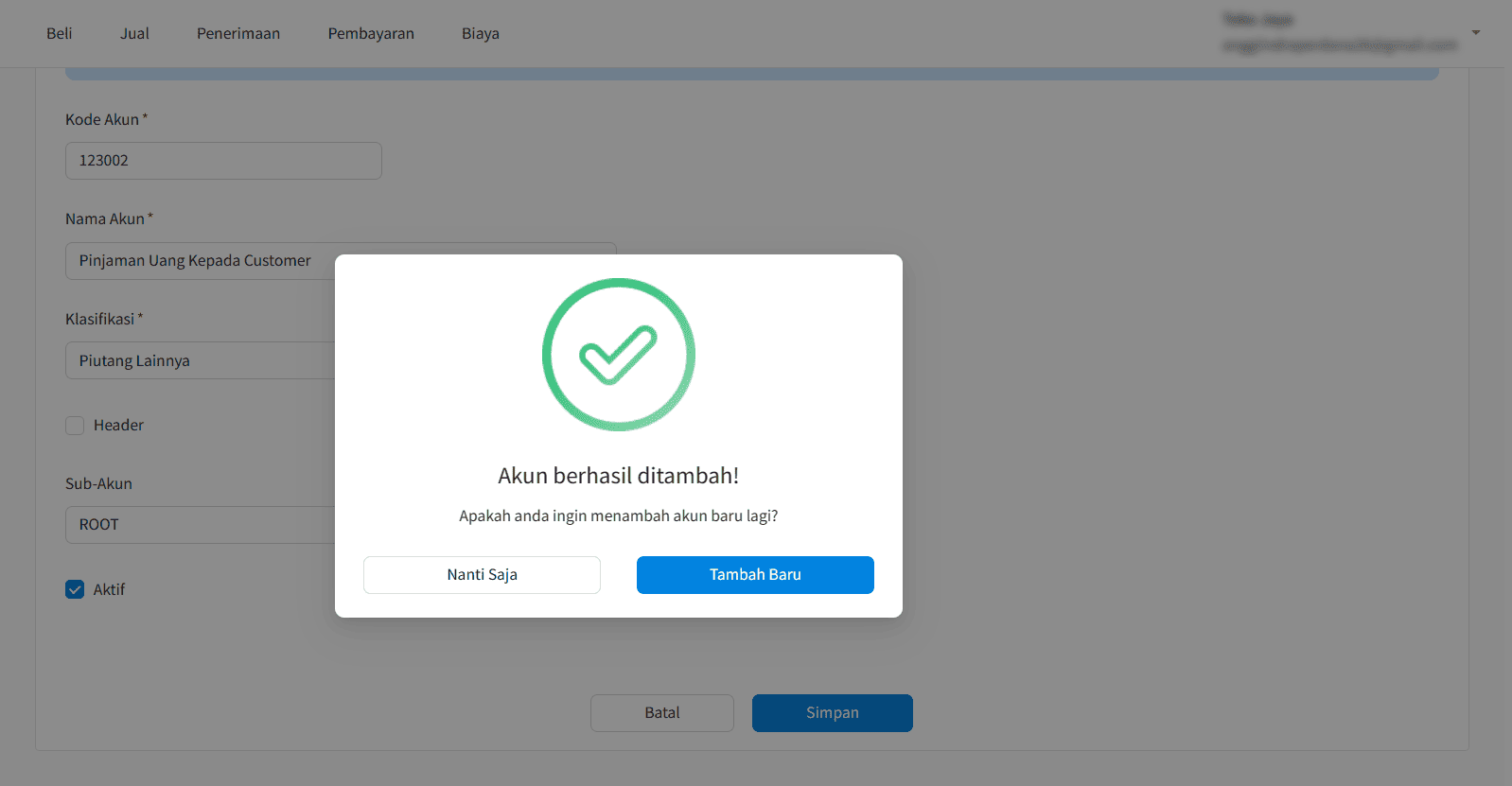Open the Penerimaan menu
Screen dimensions: 1512x786
[x=238, y=33]
